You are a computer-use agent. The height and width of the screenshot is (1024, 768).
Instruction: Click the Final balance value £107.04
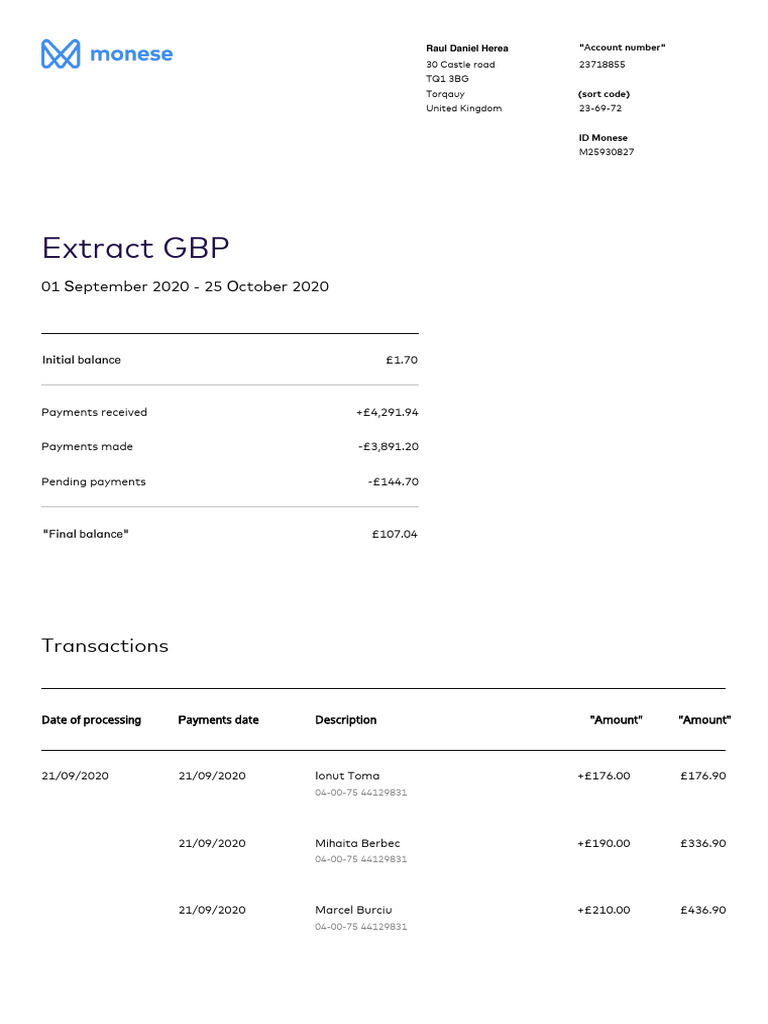pyautogui.click(x=394, y=534)
